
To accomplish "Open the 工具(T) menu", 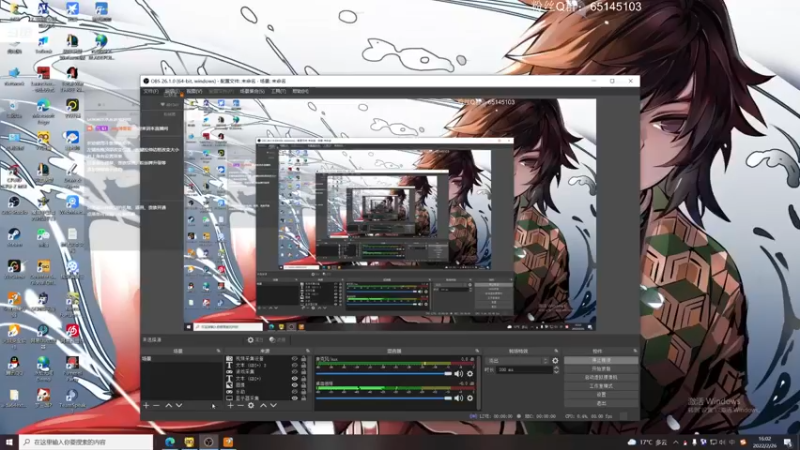I will pyautogui.click(x=279, y=91).
